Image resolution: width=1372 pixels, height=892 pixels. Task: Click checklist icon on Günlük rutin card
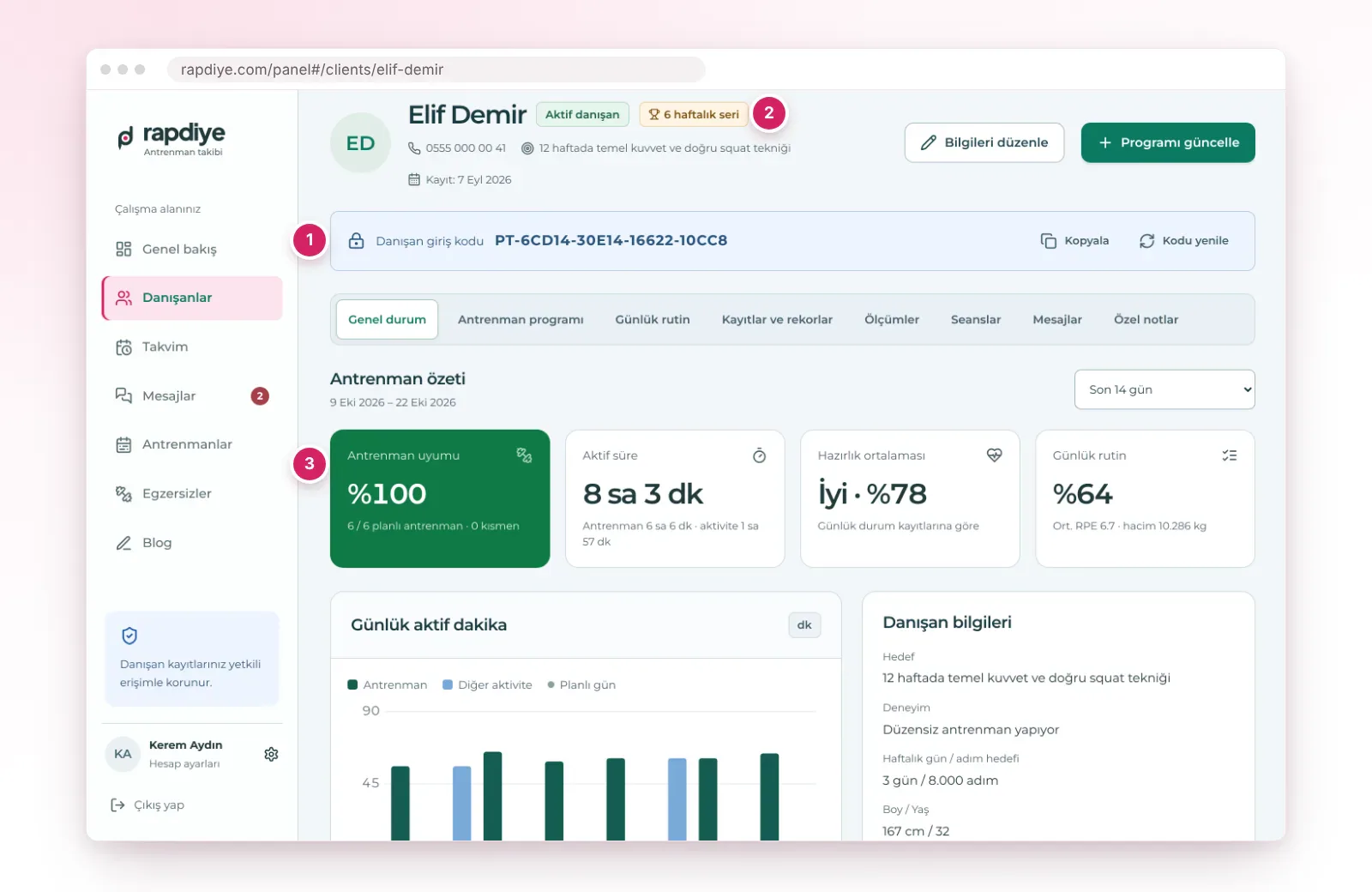pyautogui.click(x=1230, y=455)
